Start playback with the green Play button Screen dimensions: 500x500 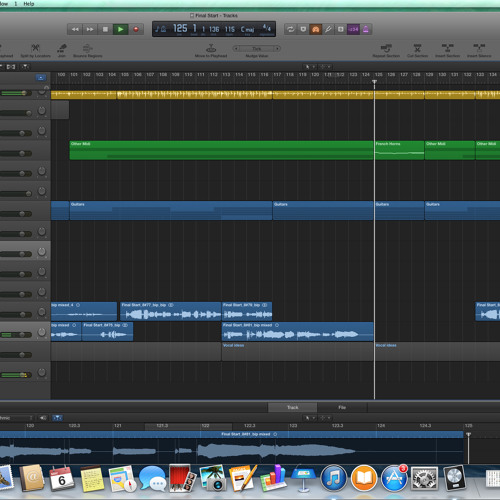[x=120, y=29]
